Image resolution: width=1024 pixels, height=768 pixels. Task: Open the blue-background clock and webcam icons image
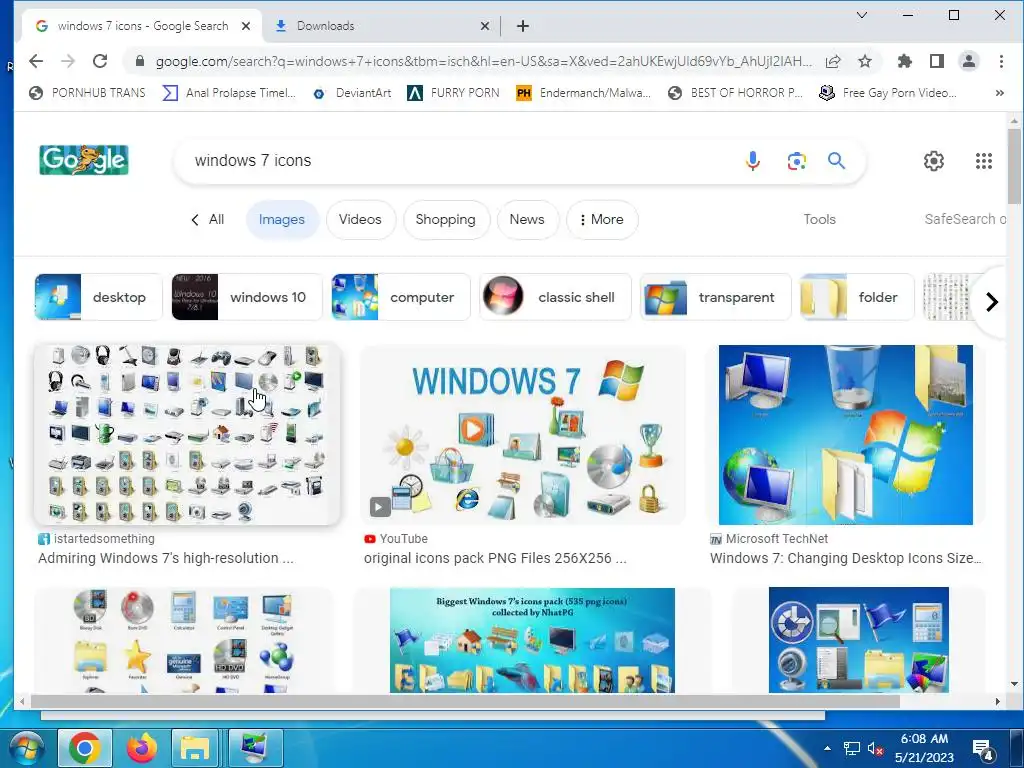click(x=859, y=640)
